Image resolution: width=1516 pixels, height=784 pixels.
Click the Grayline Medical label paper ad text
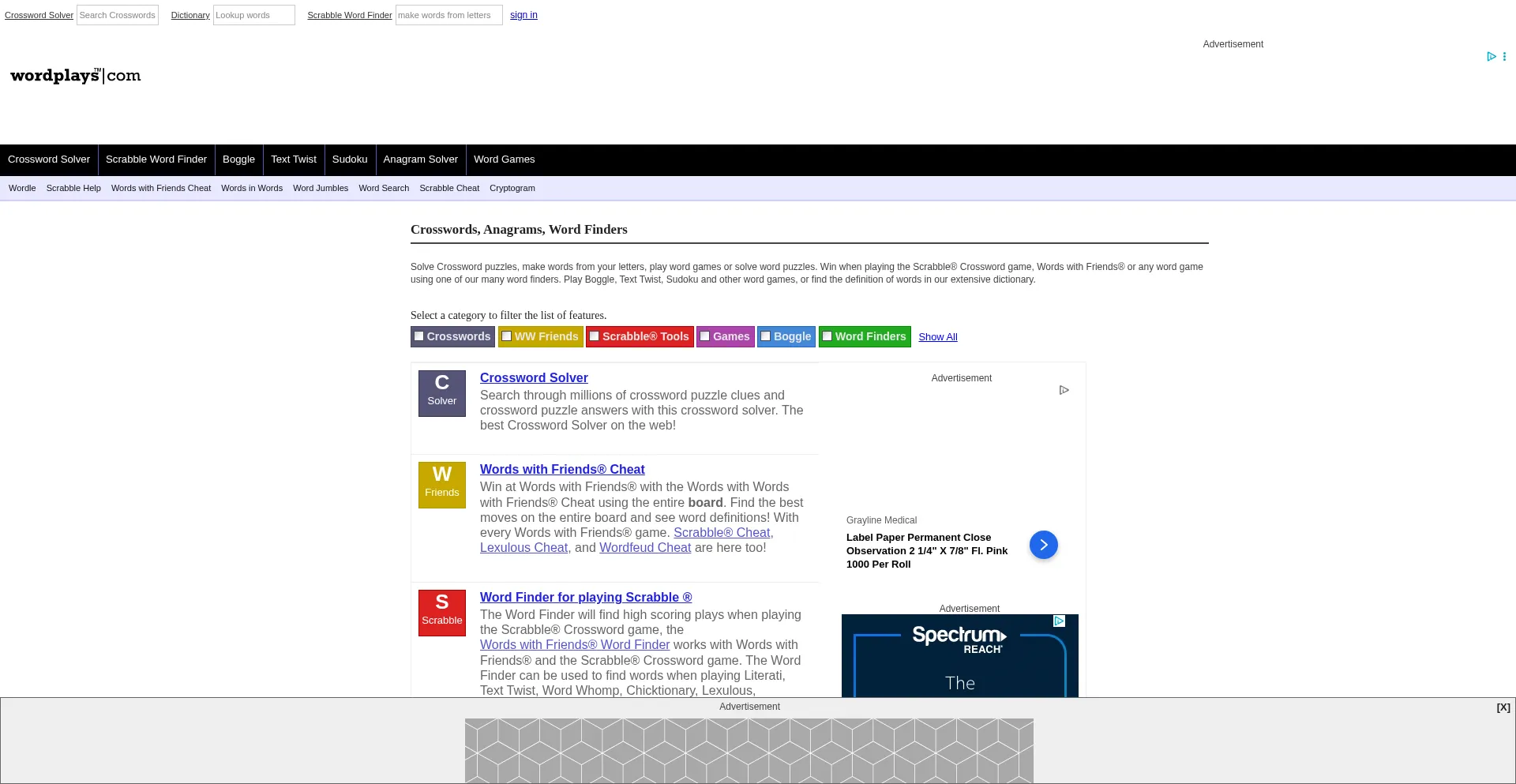click(x=927, y=551)
